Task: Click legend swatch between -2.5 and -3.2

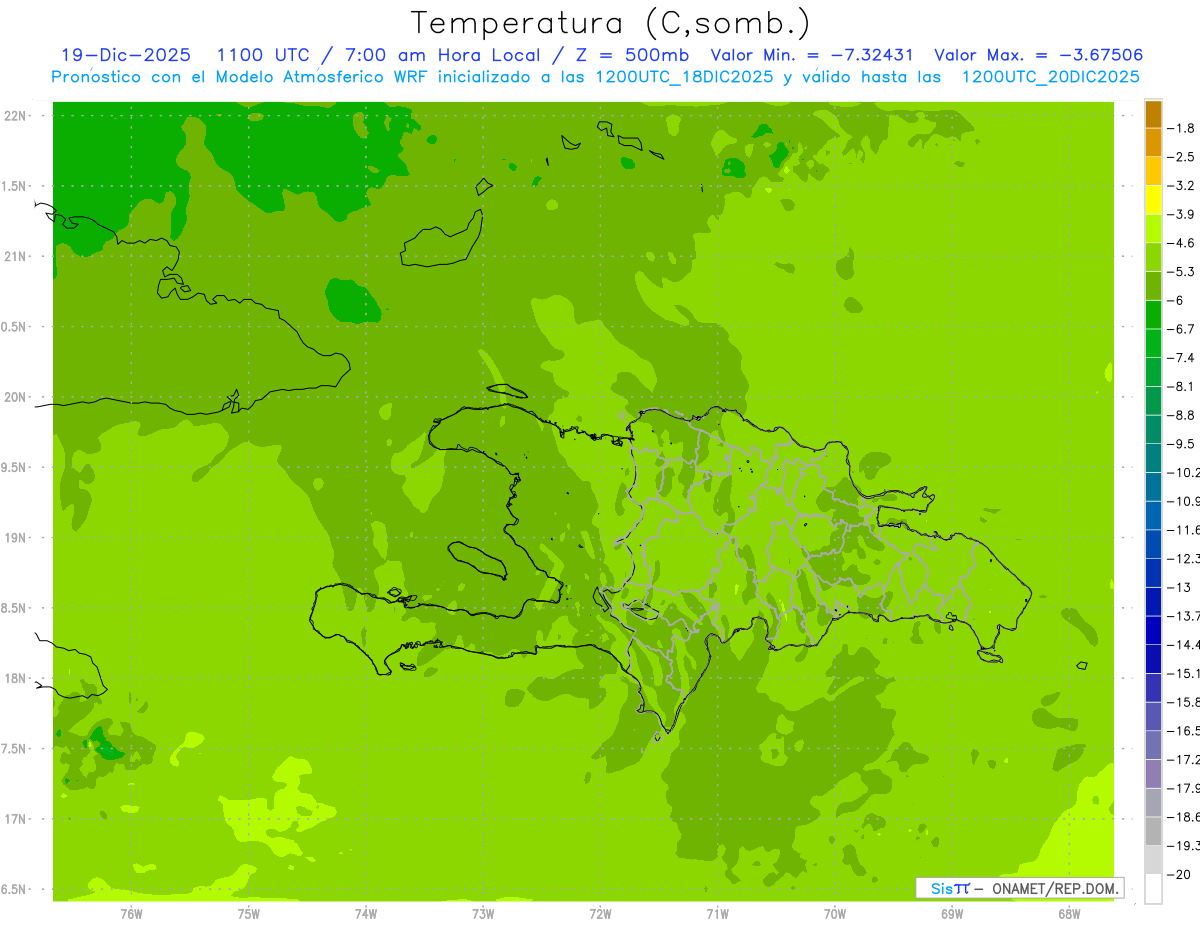Action: pos(1153,171)
